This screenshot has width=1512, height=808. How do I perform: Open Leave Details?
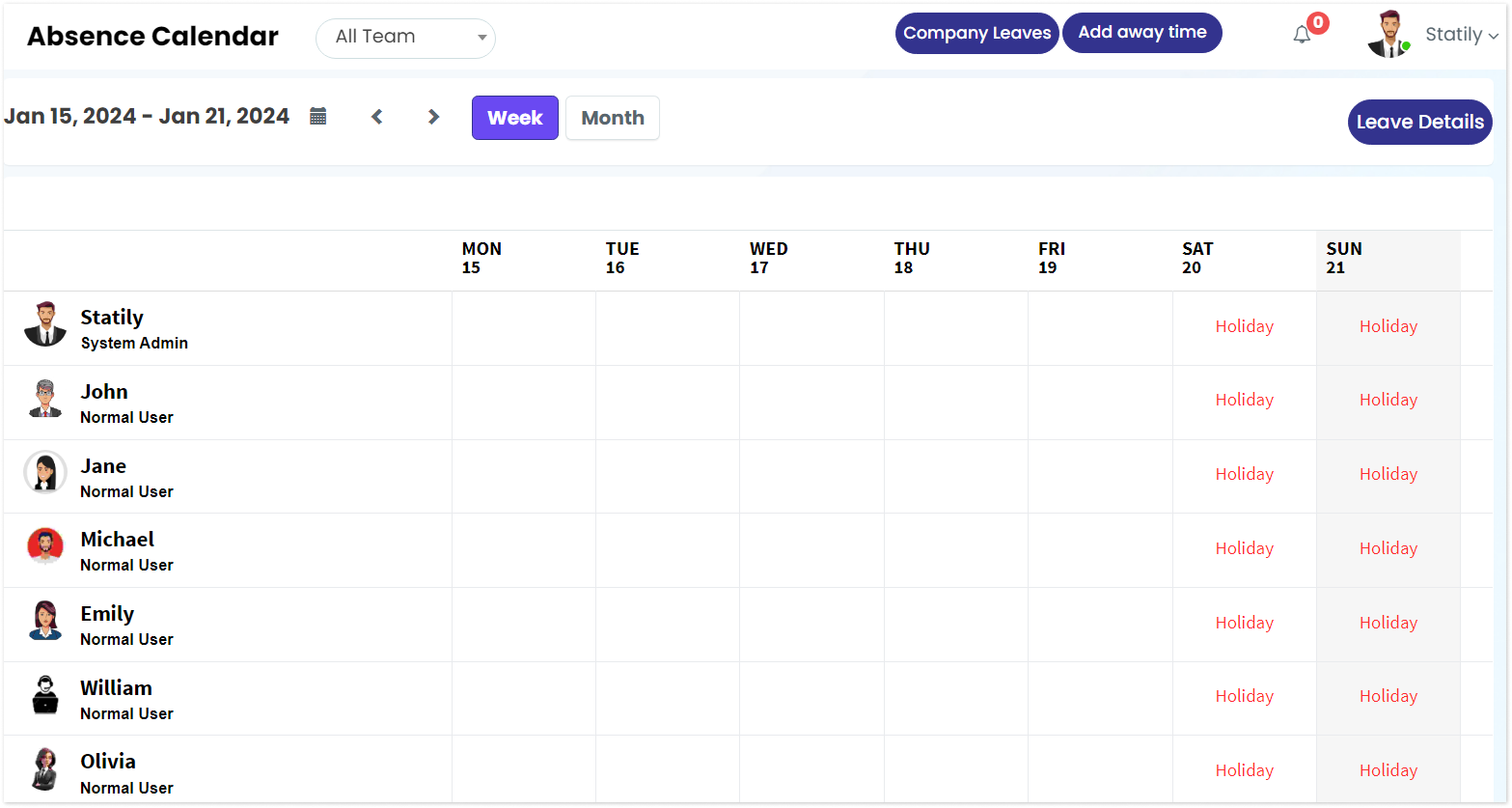click(1419, 122)
